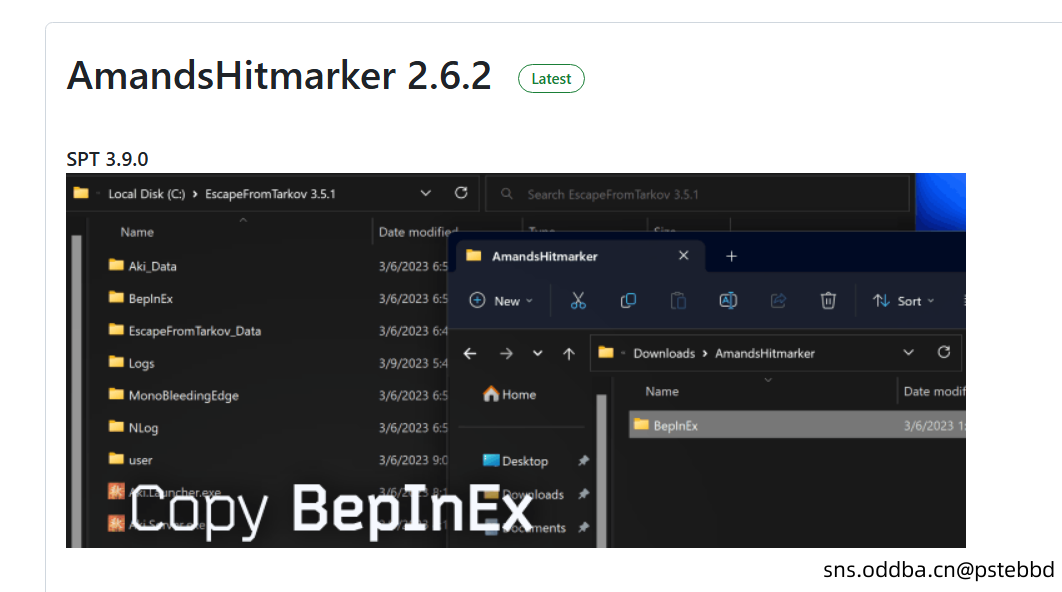The width and height of the screenshot is (1062, 592).
Task: Select the AmandsHitmarker explorer tab
Action: coord(545,256)
